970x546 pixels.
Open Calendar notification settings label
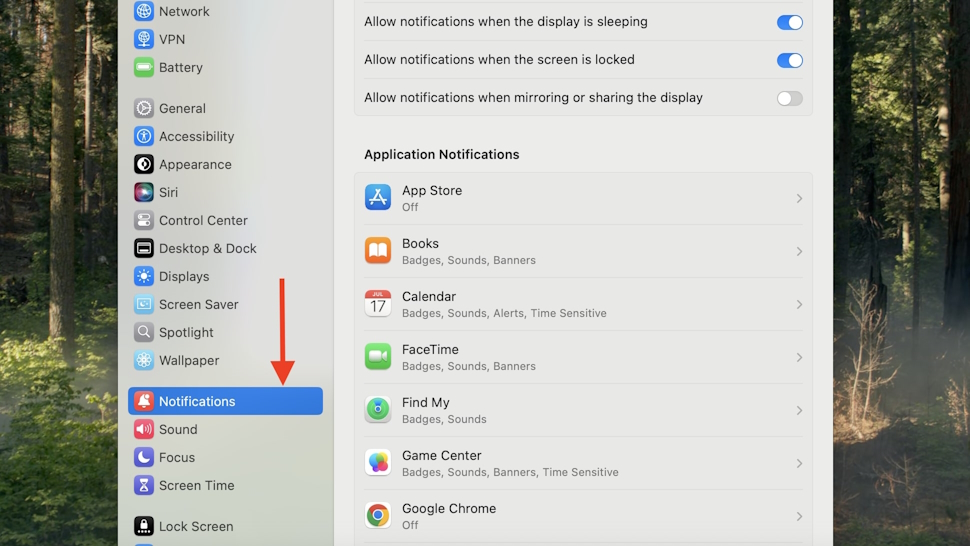[x=429, y=296]
